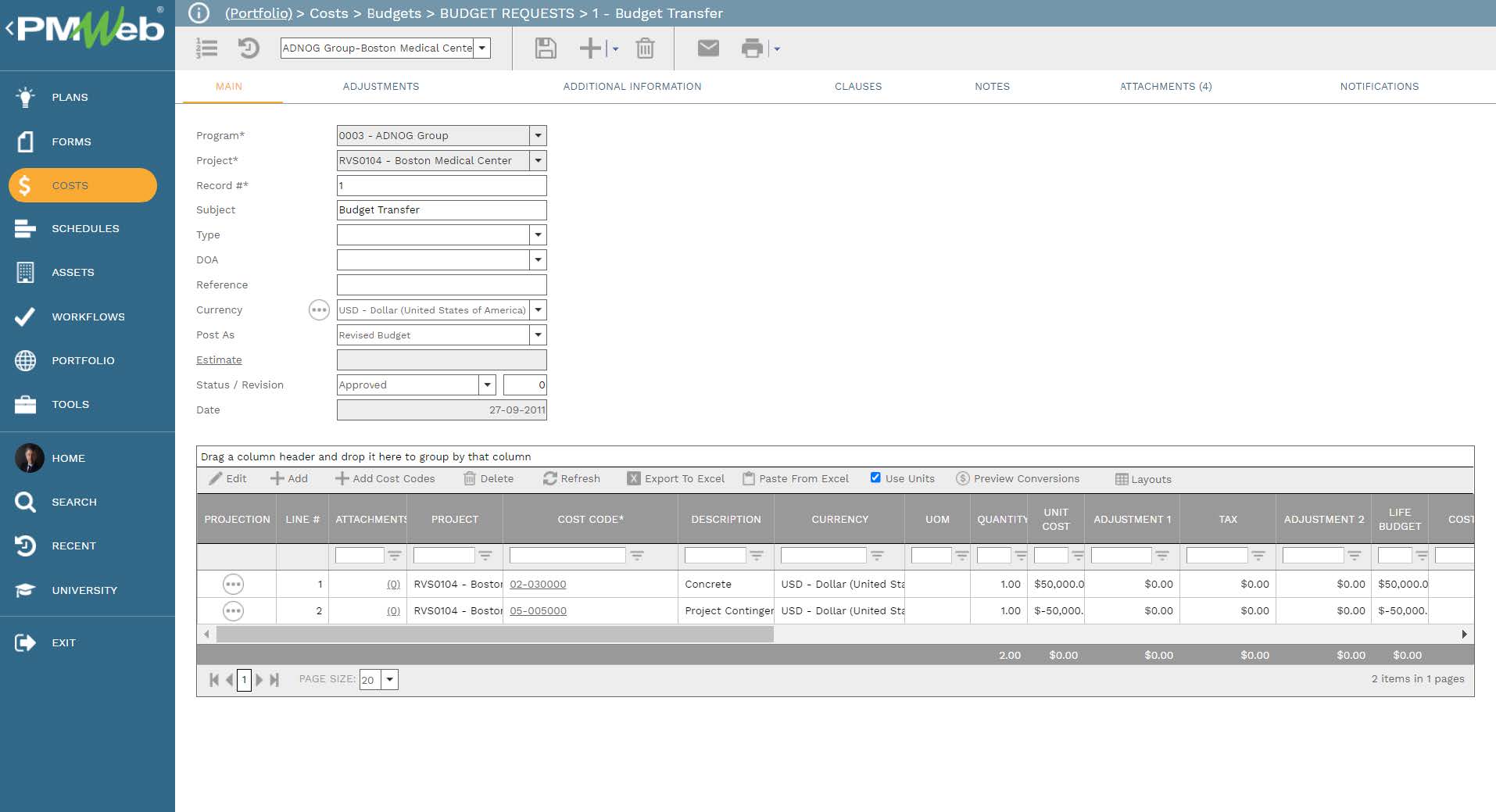The height and width of the screenshot is (812, 1496).
Task: Switch to the Additional Information tab
Action: pos(632,87)
